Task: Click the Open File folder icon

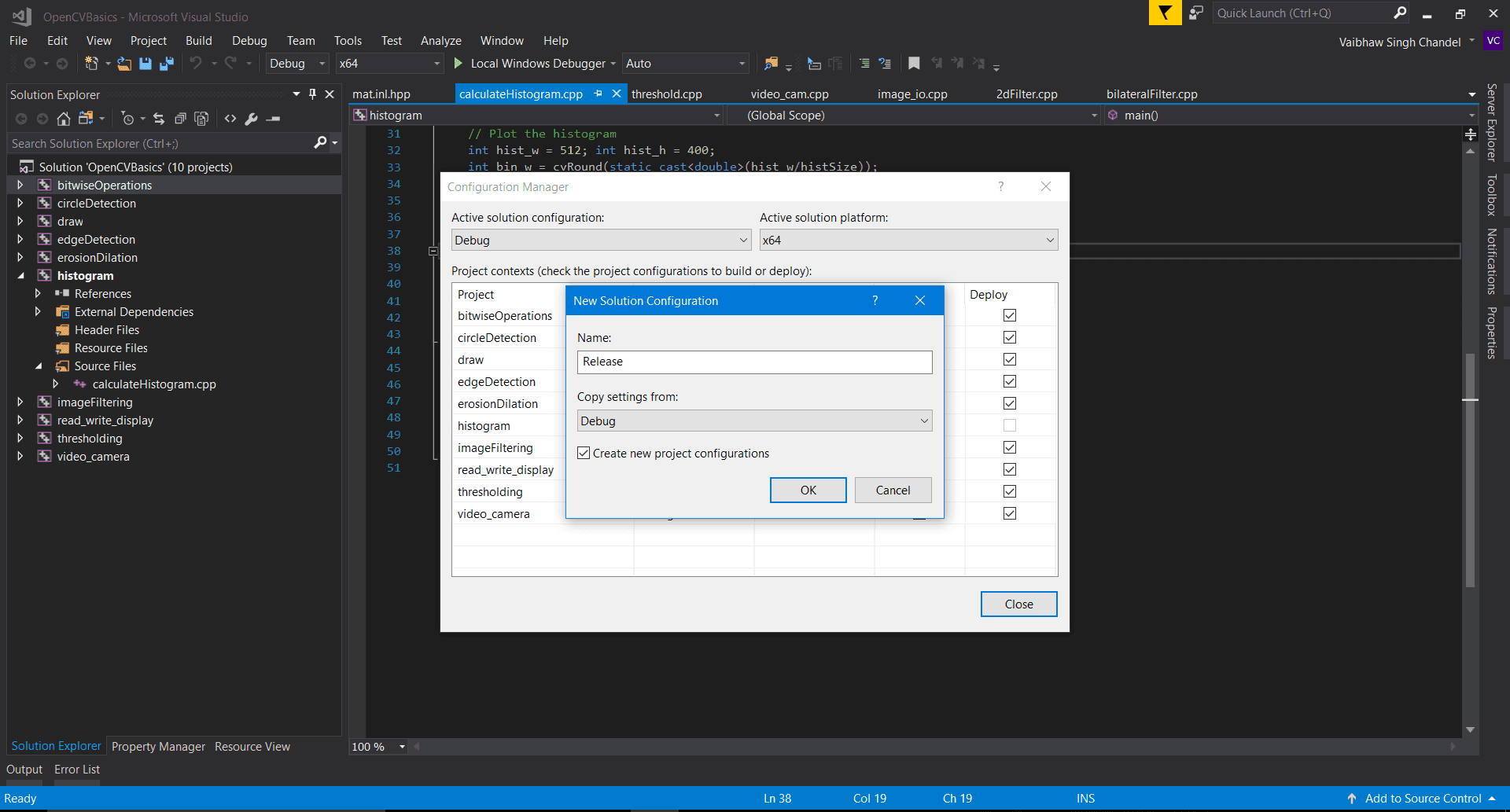Action: [124, 64]
